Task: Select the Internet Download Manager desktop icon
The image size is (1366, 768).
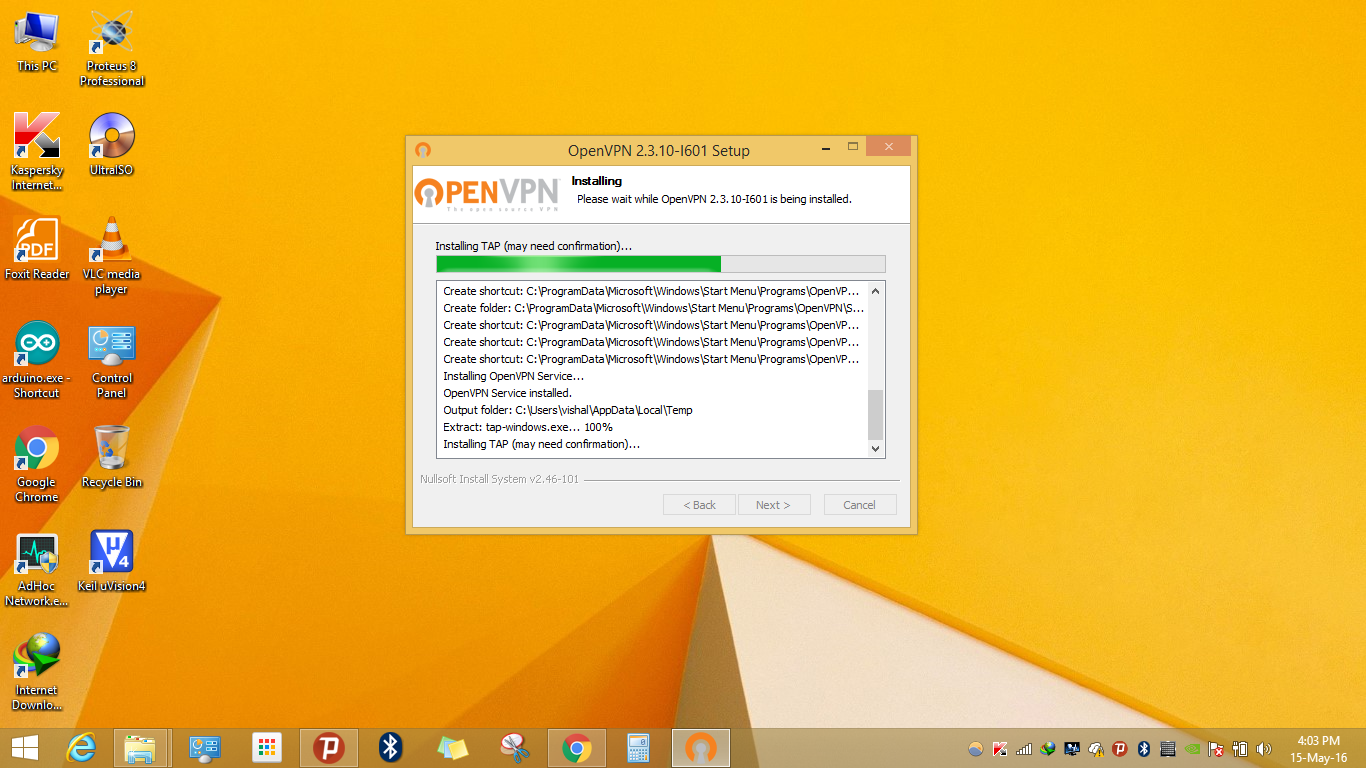Action: coord(37,672)
